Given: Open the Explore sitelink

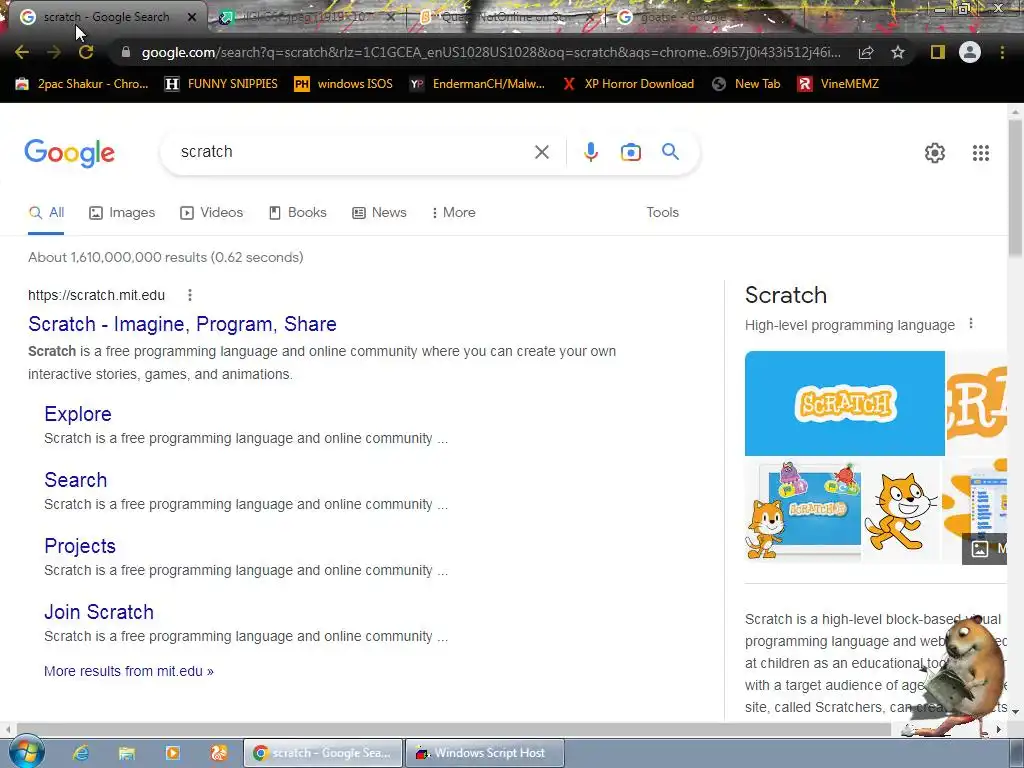Looking at the screenshot, I should 78,414.
